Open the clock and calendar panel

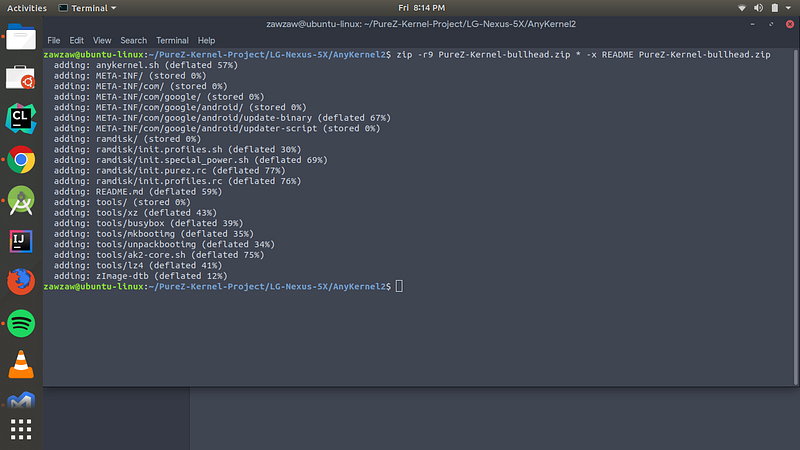(x=421, y=8)
